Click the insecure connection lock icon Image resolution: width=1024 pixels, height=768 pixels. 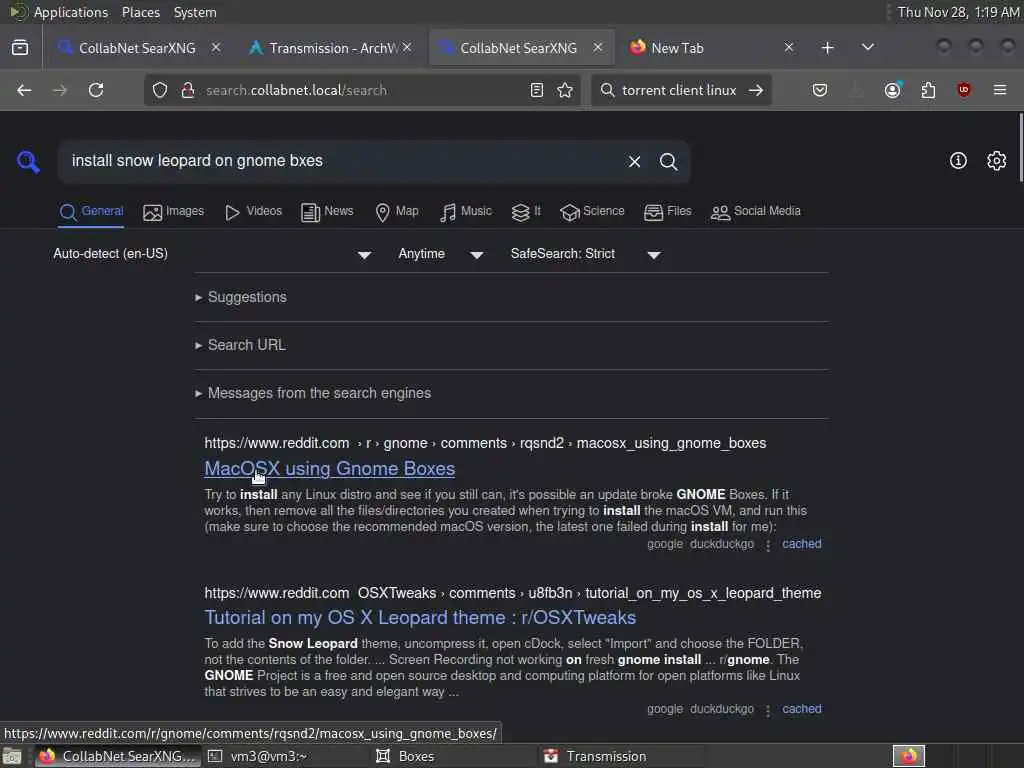[x=188, y=90]
